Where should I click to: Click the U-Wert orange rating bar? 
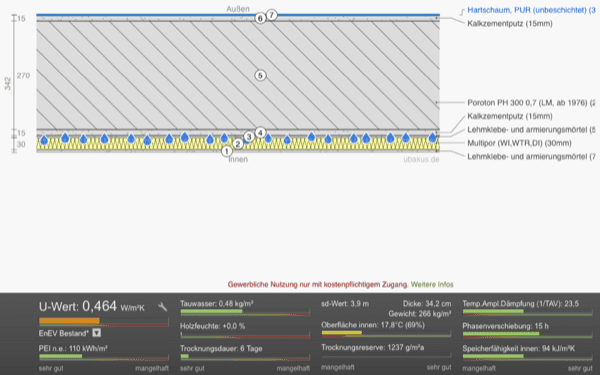pos(69,321)
